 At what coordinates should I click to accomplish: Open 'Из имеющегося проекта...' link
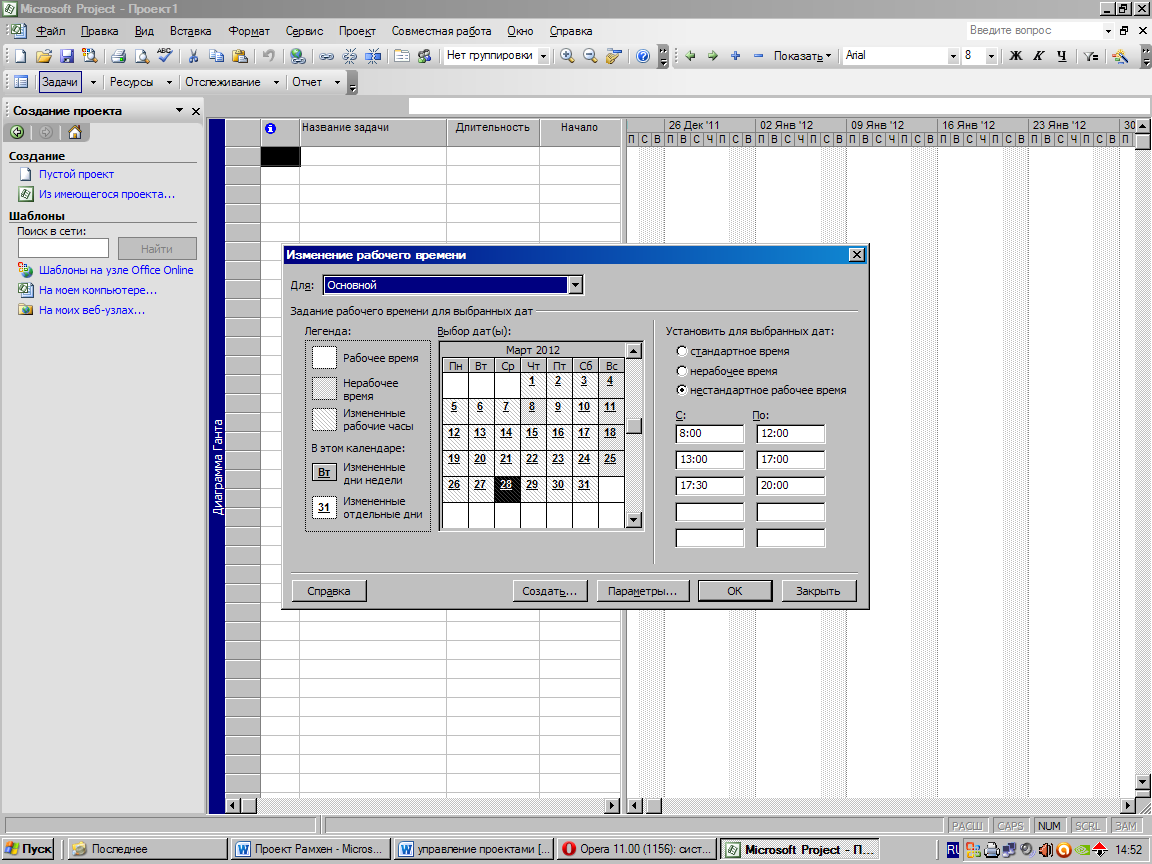[x=107, y=194]
